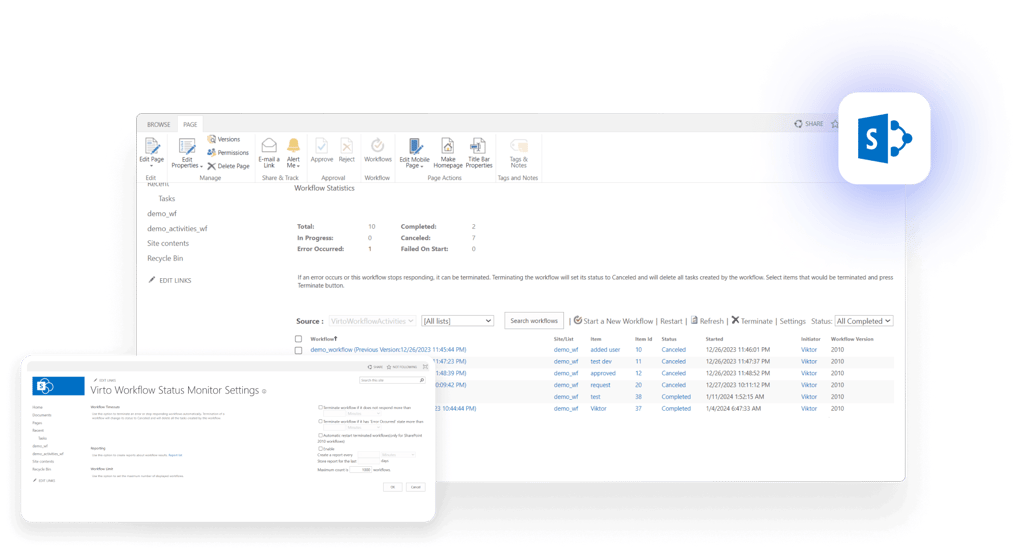
Task: Expand the Alert Me dropdown arrow
Action: pyautogui.click(x=298, y=166)
